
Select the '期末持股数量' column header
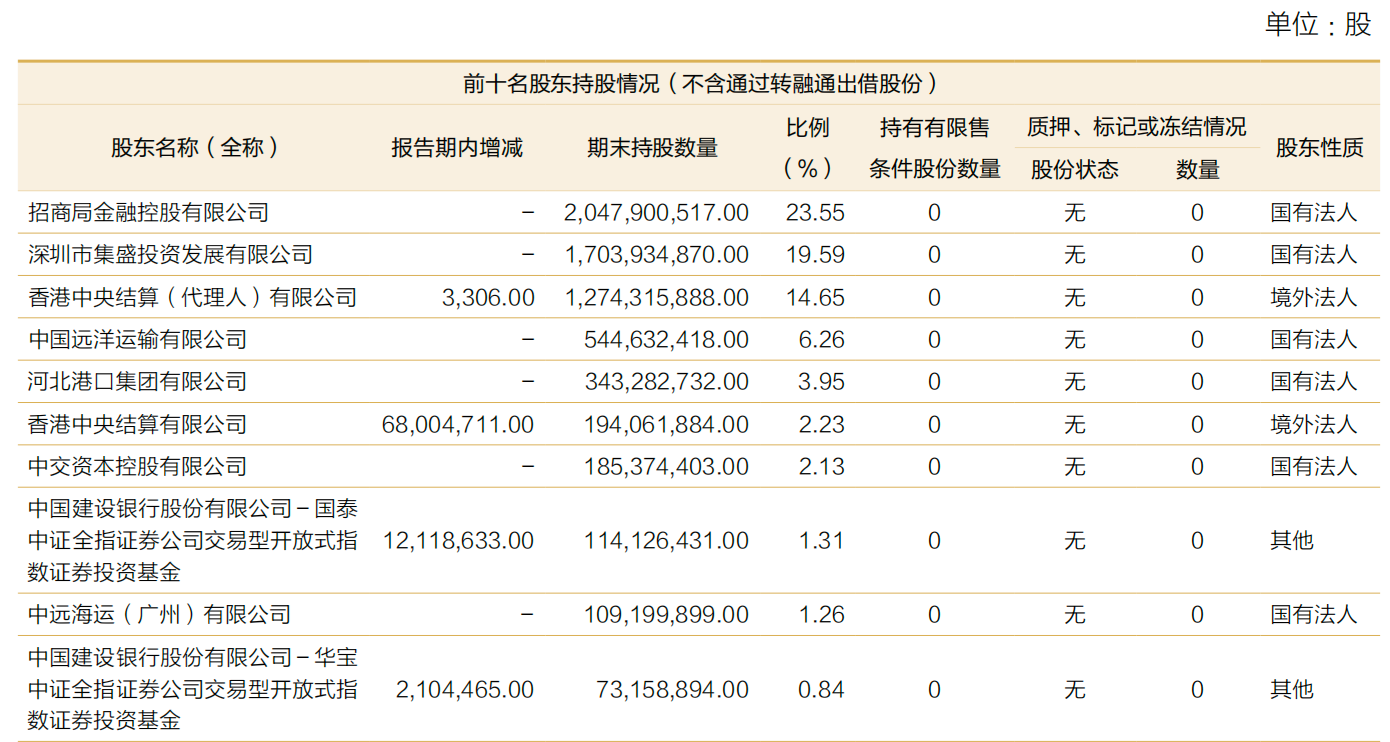coord(652,148)
